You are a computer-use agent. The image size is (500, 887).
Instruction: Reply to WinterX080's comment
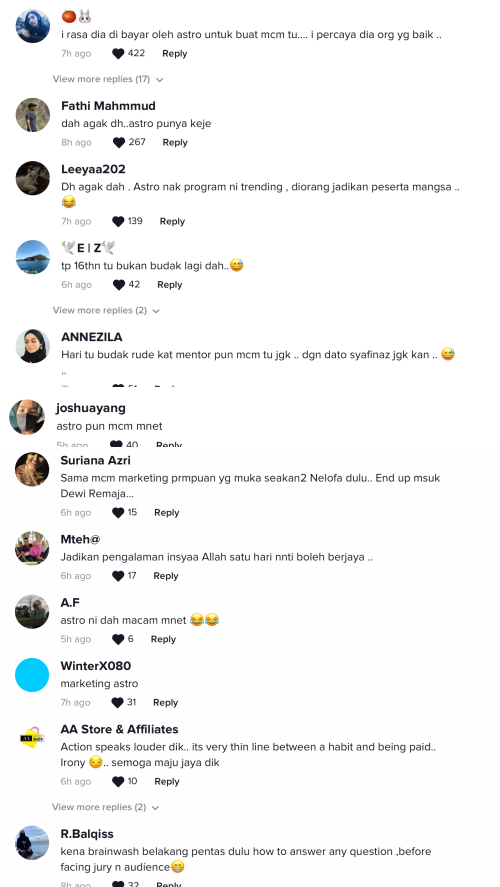point(165,703)
